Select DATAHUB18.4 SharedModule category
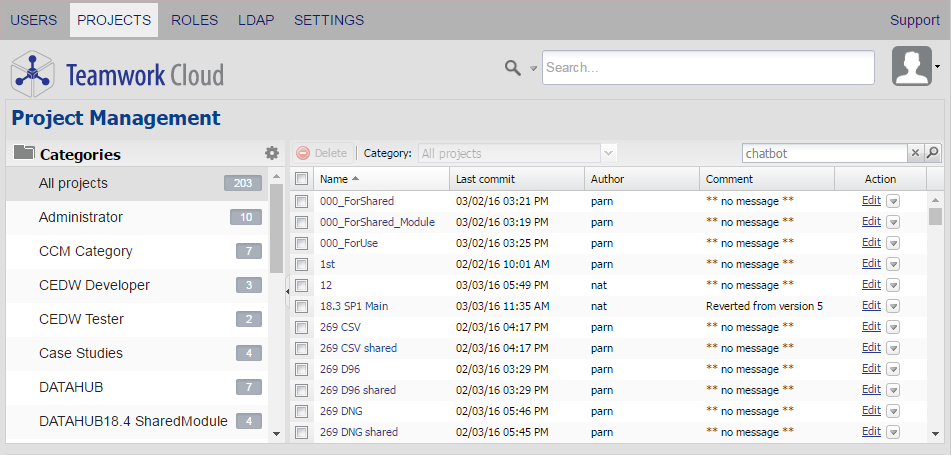This screenshot has width=951, height=455. point(137,422)
